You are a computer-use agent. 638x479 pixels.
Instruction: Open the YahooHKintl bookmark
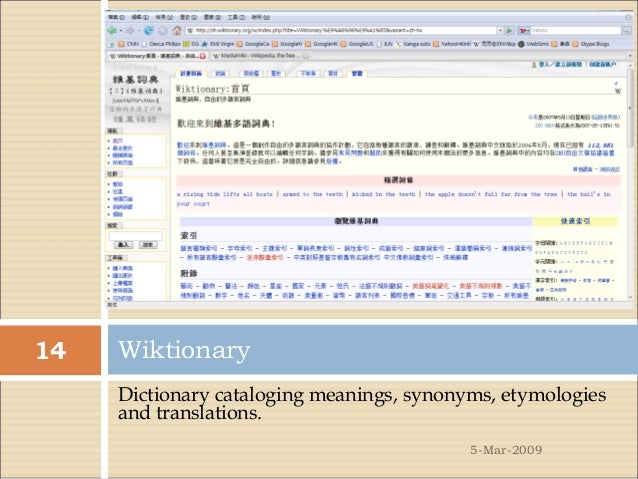[x=452, y=44]
